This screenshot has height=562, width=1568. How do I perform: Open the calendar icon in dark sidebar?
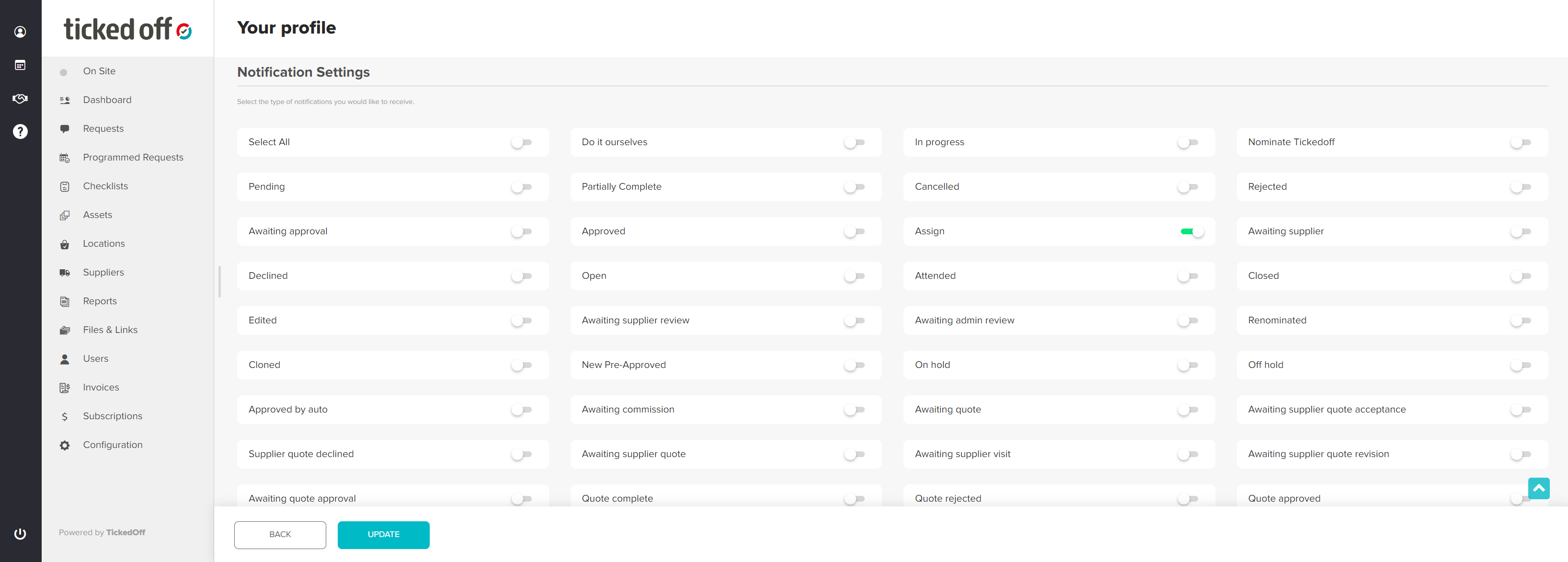click(x=20, y=65)
